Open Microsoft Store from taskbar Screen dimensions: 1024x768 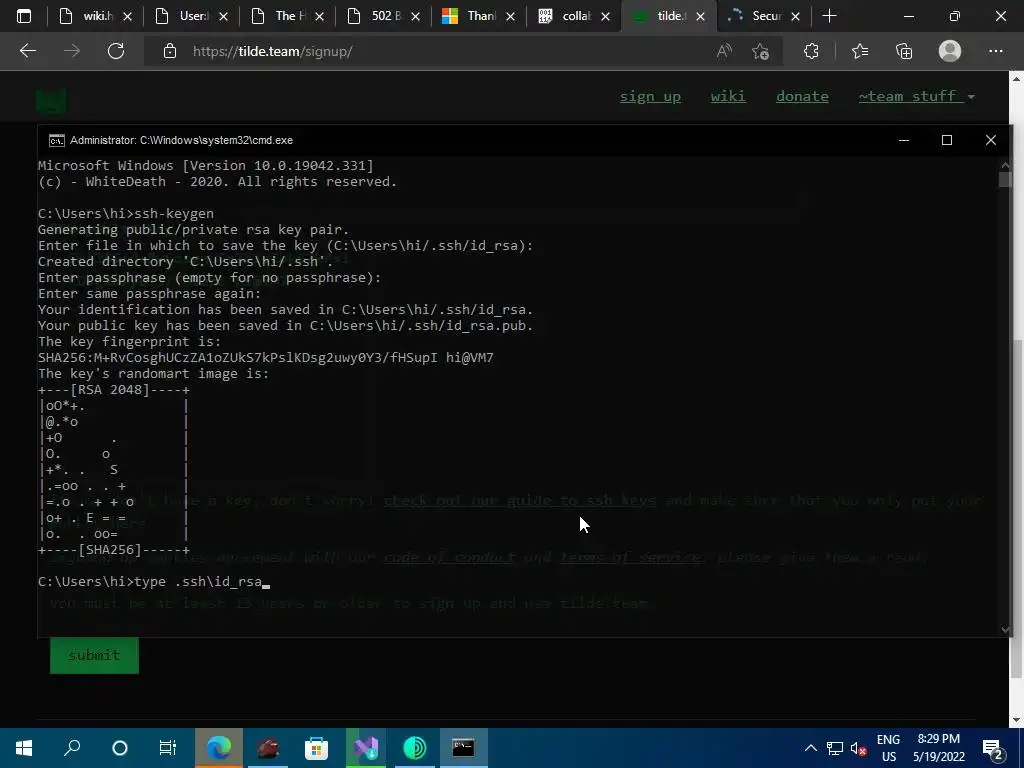[316, 748]
